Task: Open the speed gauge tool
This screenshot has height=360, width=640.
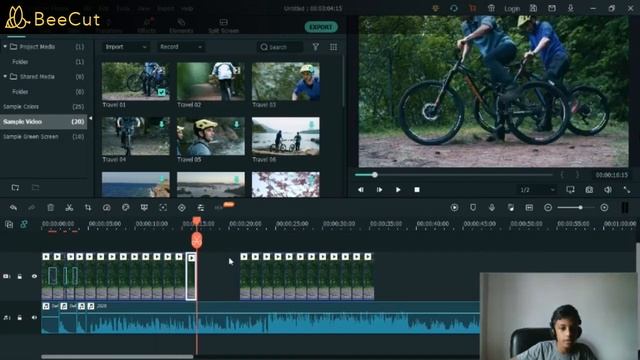Action: (x=107, y=208)
